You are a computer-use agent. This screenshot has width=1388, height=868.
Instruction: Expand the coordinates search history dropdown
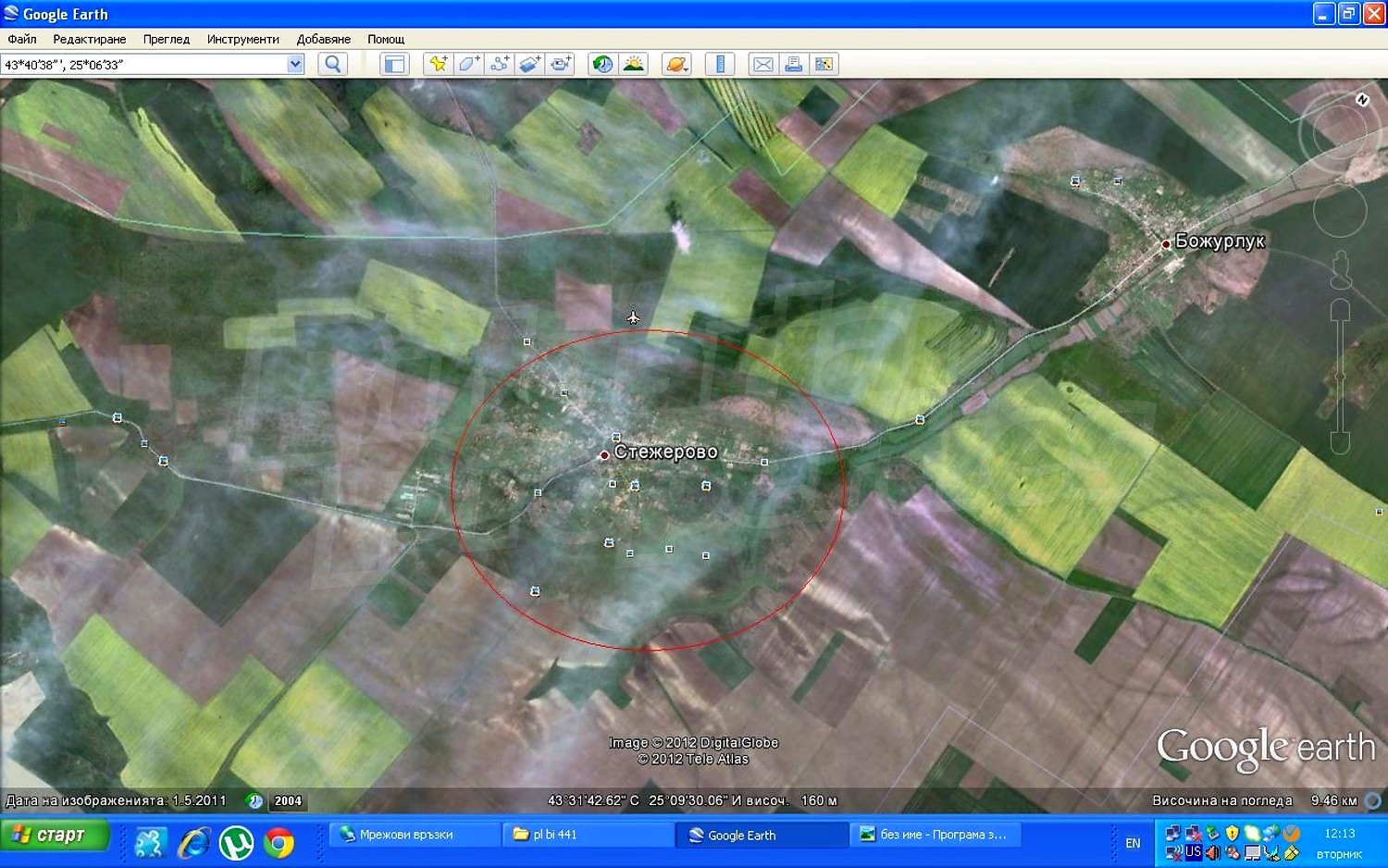[x=295, y=64]
